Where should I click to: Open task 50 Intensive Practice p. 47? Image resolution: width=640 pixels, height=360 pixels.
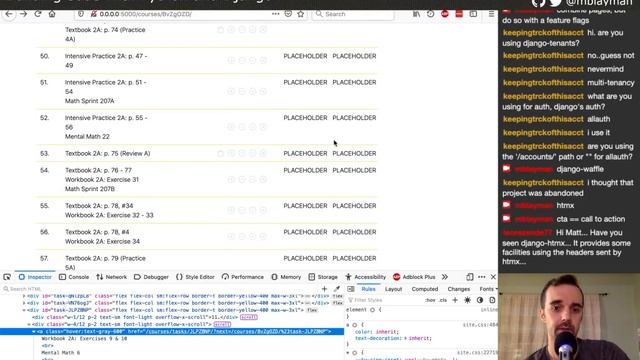click(x=106, y=60)
